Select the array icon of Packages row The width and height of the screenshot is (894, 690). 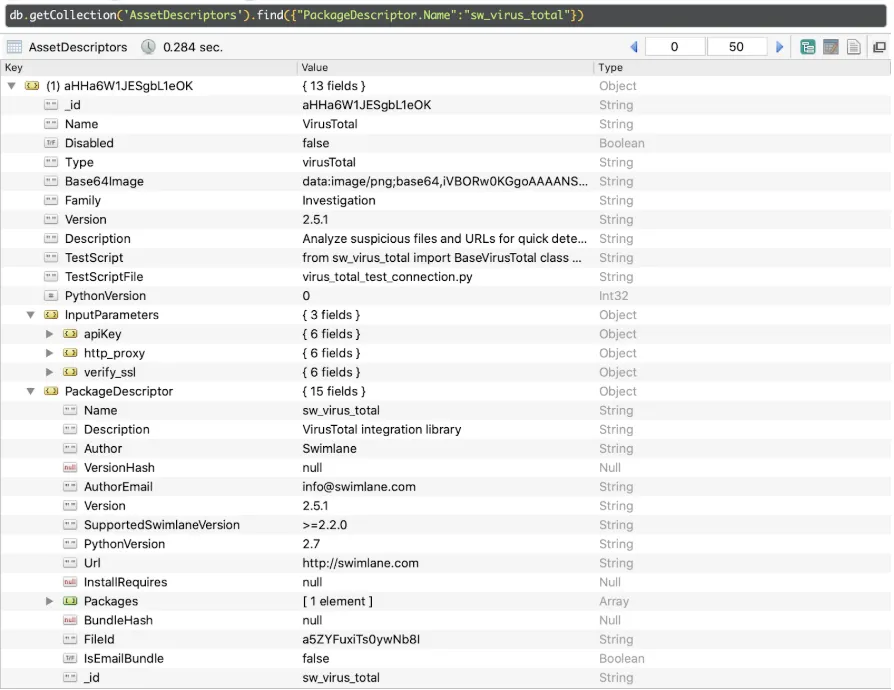point(70,601)
